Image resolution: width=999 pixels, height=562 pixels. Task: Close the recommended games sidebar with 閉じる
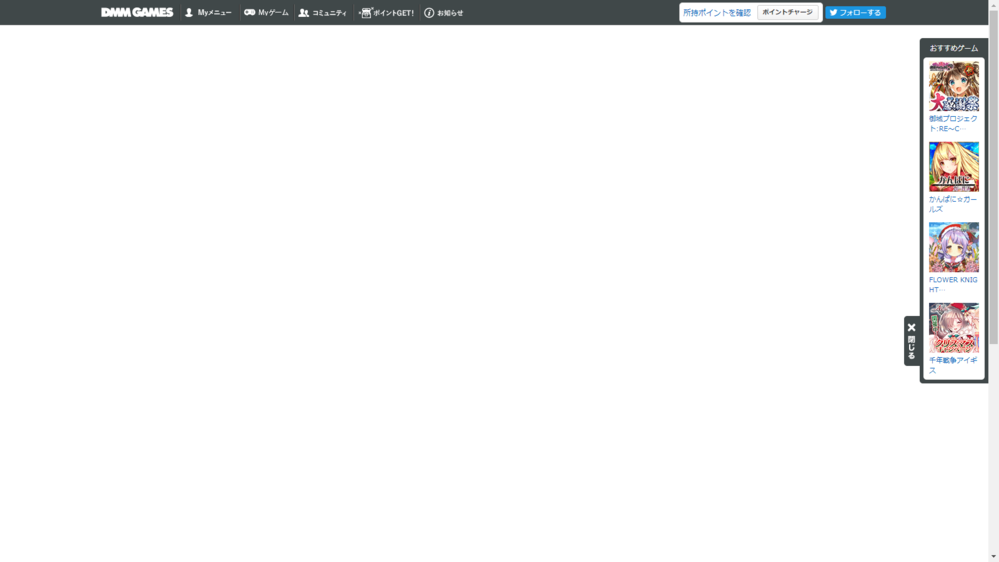coord(911,341)
